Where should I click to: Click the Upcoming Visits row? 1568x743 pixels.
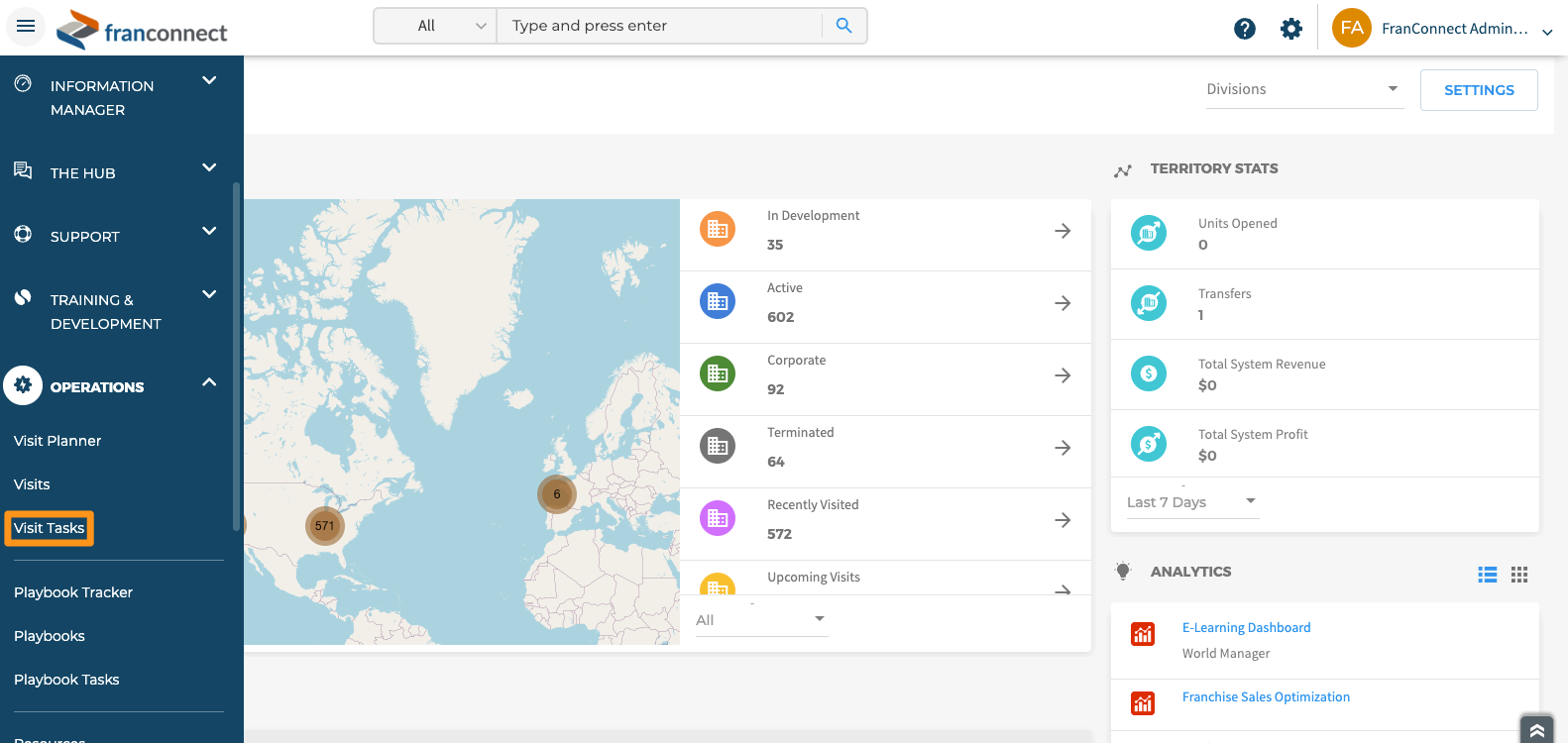point(885,579)
